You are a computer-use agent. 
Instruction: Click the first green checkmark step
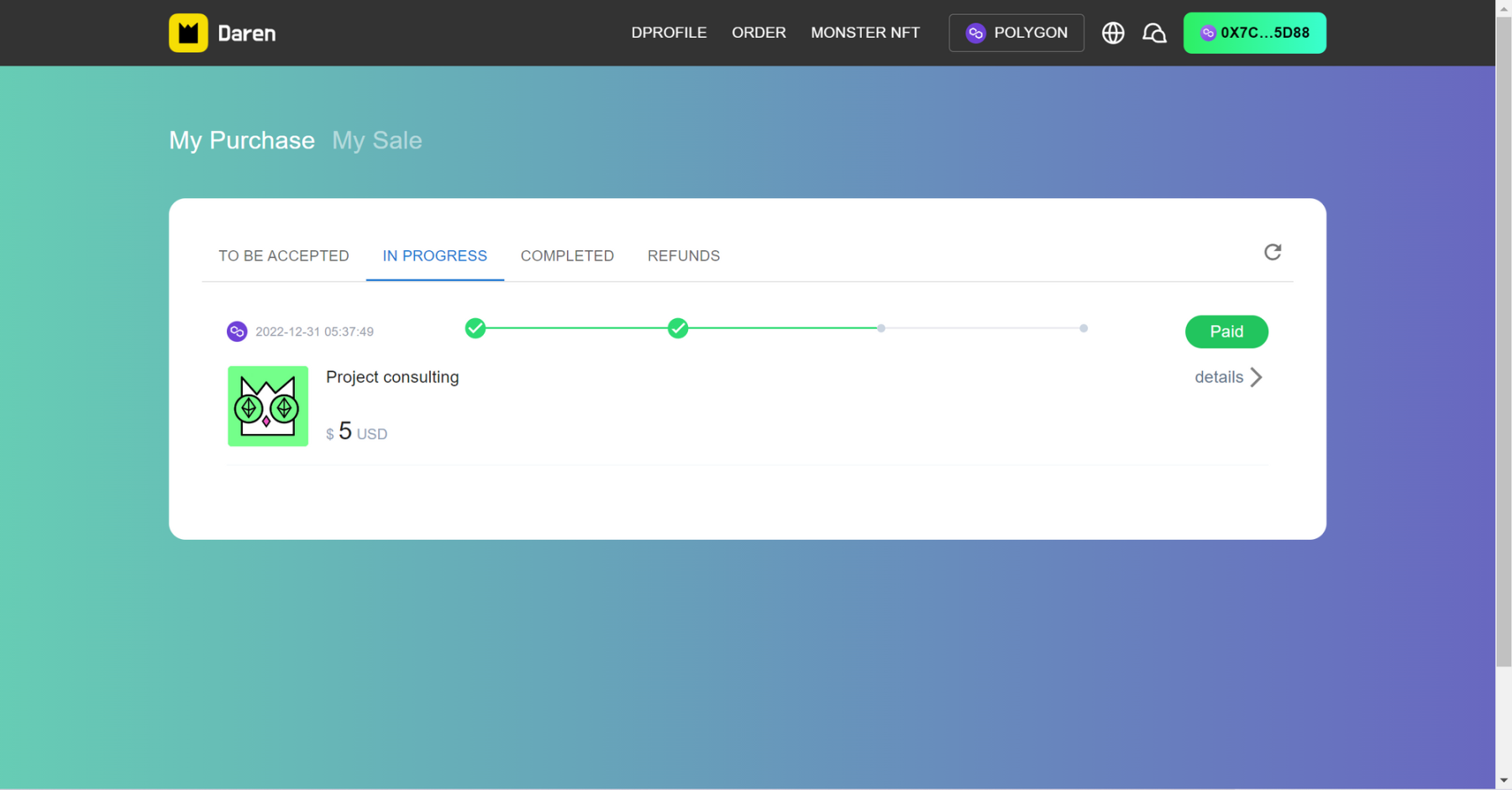[475, 328]
